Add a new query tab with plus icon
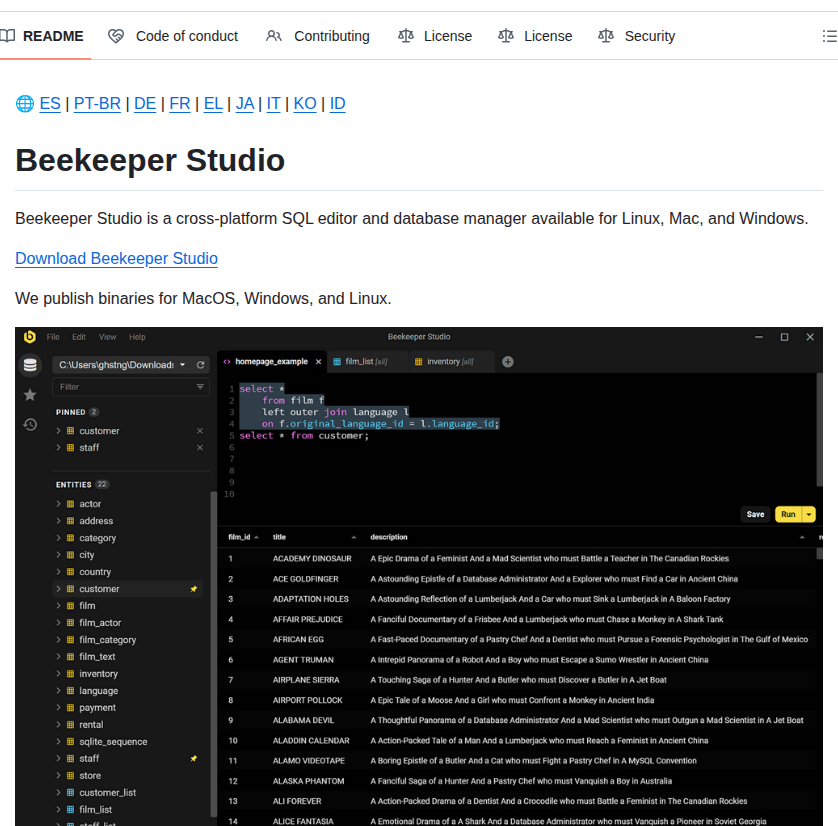 pyautogui.click(x=508, y=362)
